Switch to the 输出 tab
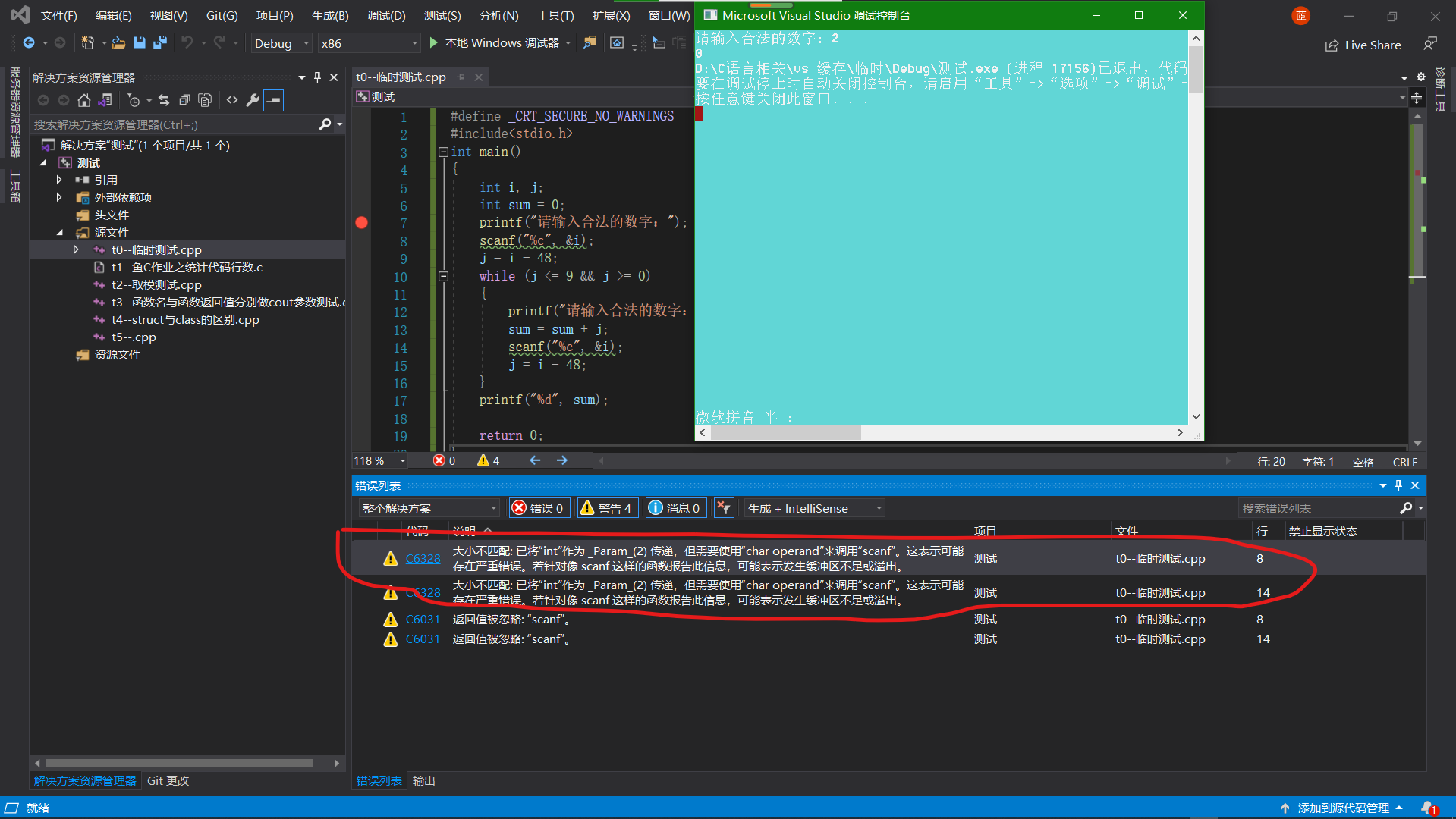Image resolution: width=1456 pixels, height=819 pixels. click(x=423, y=780)
